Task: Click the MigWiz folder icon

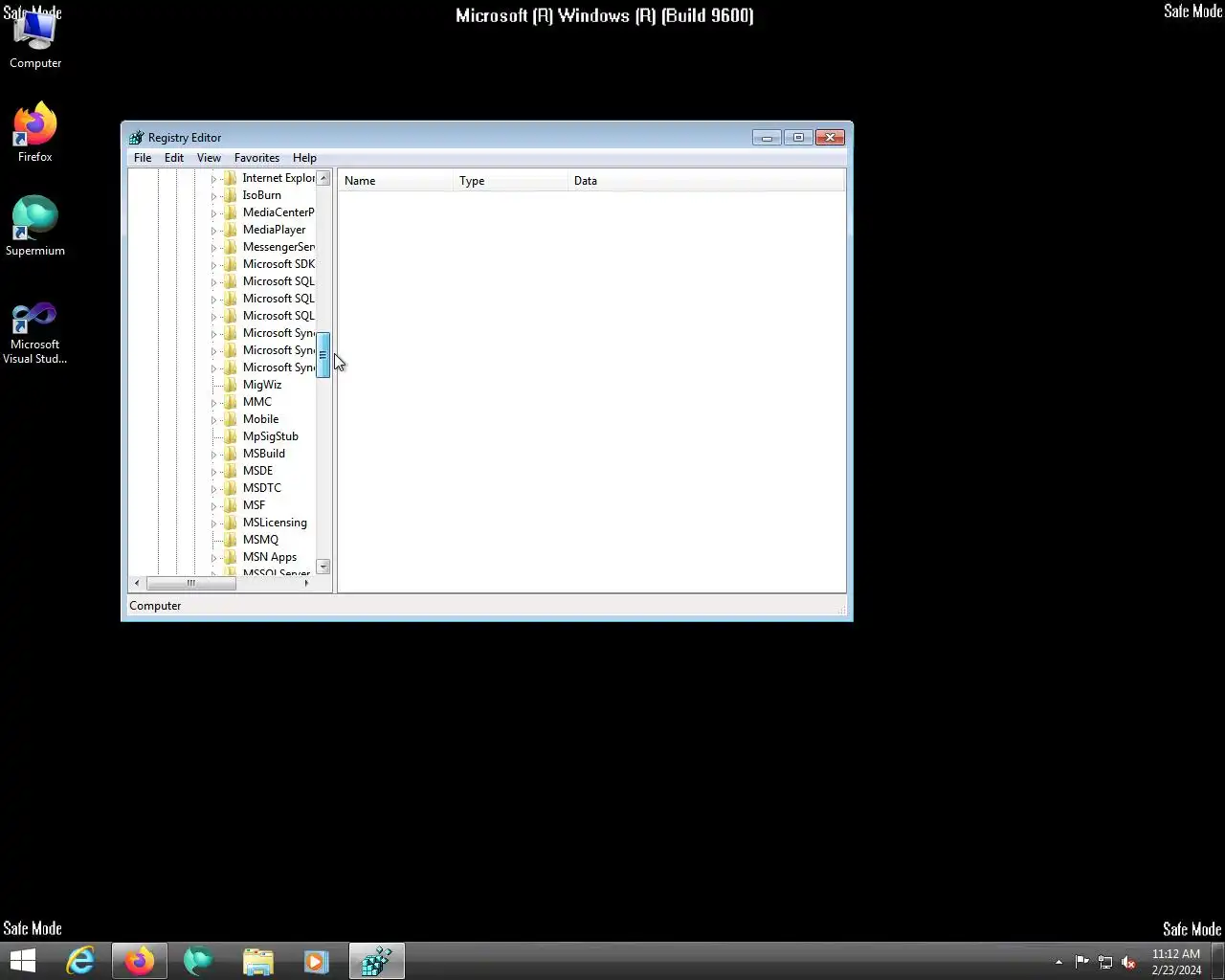Action: pos(230,385)
